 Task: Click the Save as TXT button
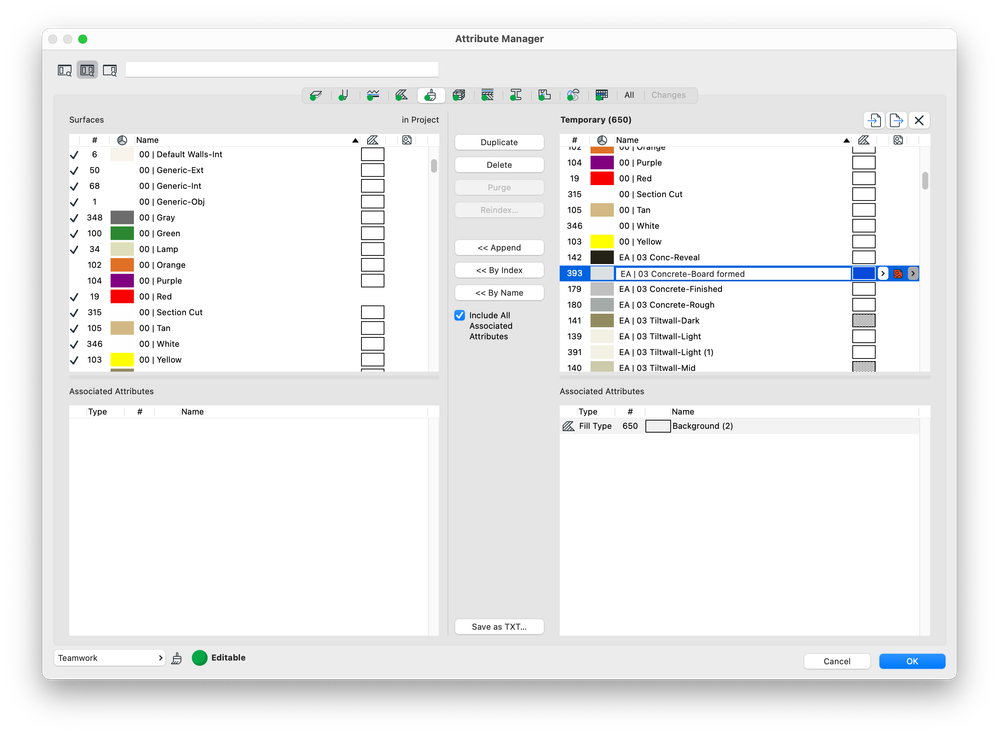(x=499, y=626)
